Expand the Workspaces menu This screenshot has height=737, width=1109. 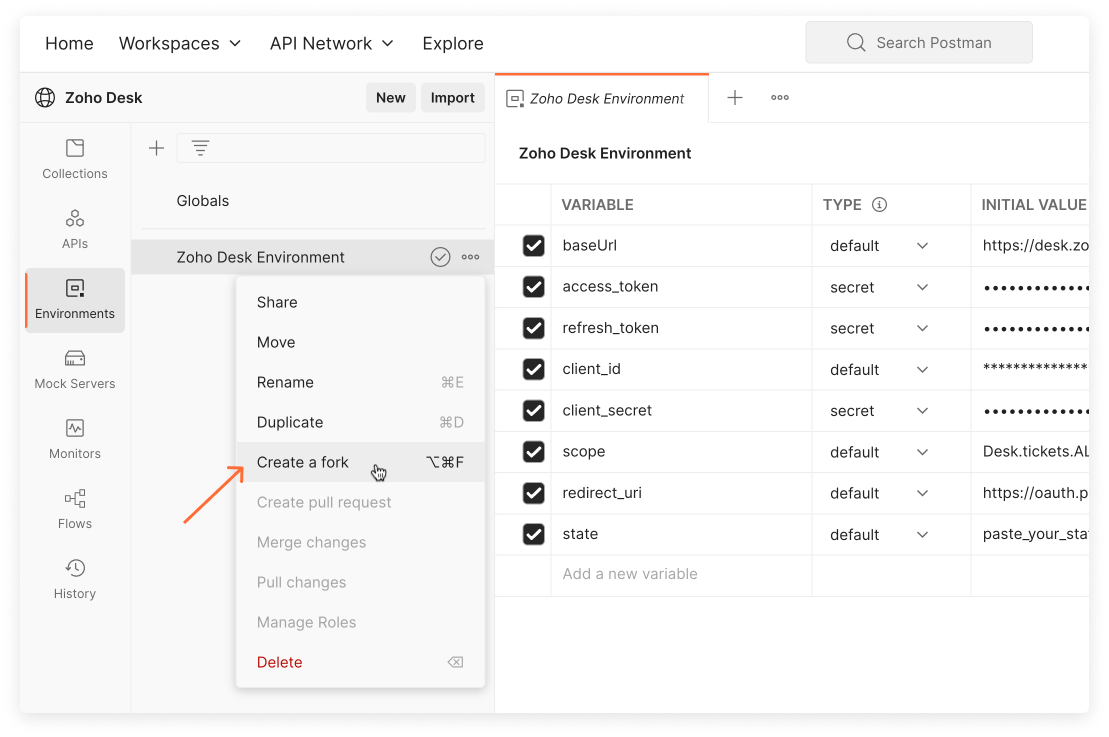[x=180, y=43]
